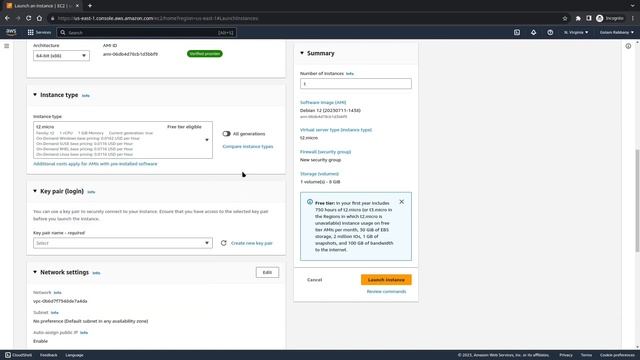This screenshot has width=640, height=360.
Task: Open the Incognito profile indicator
Action: tap(610, 18)
